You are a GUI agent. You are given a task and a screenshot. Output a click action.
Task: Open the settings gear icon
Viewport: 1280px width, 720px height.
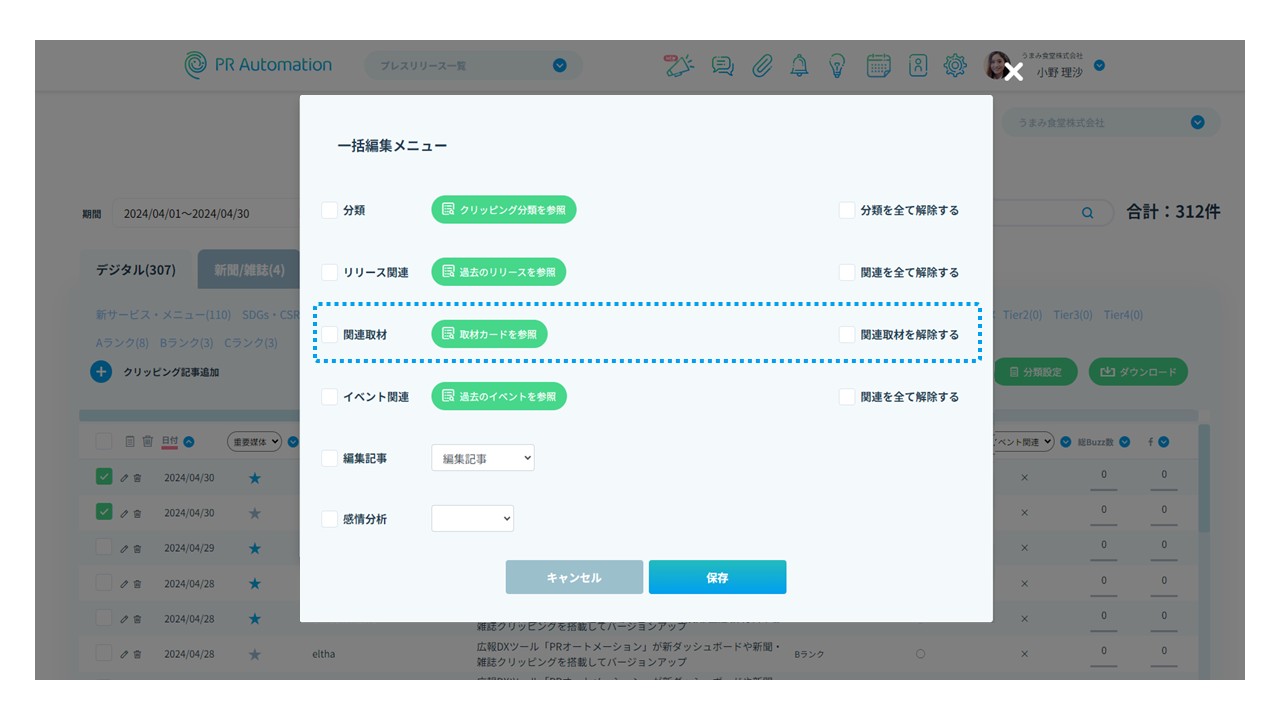click(x=955, y=66)
